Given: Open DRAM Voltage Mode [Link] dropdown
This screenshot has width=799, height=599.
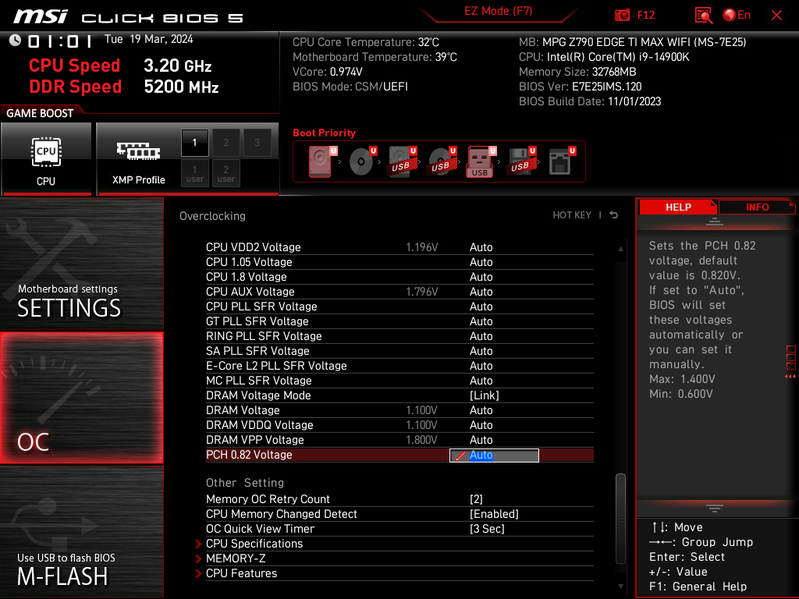Looking at the screenshot, I should (484, 395).
